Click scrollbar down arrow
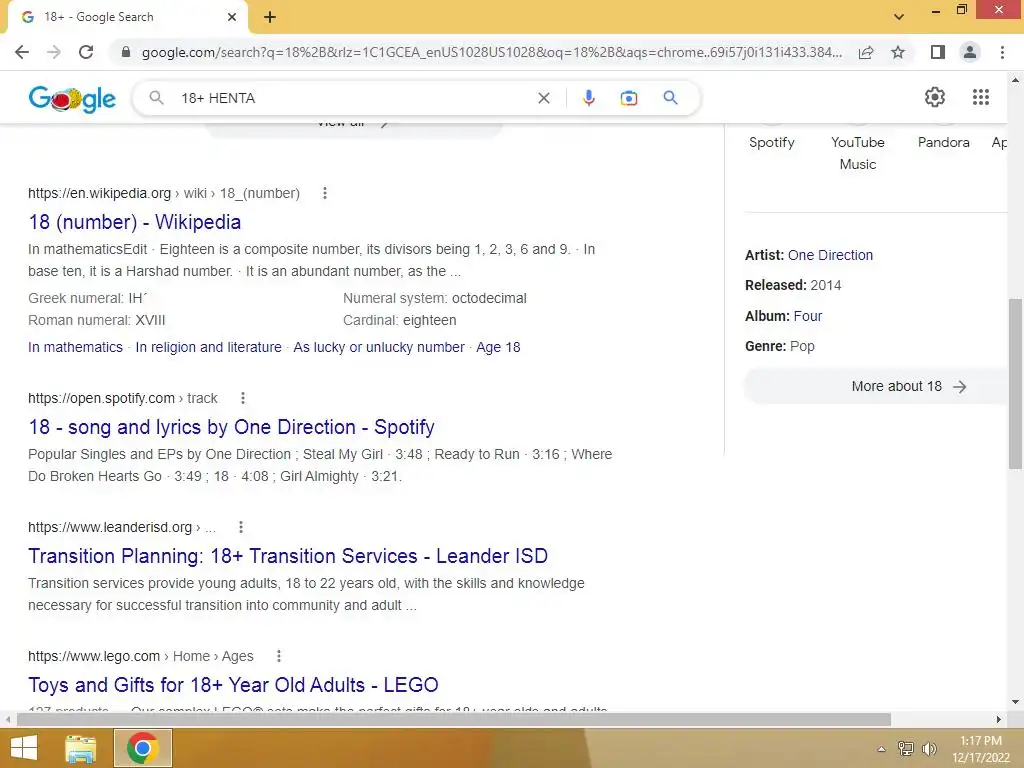 tap(1015, 702)
